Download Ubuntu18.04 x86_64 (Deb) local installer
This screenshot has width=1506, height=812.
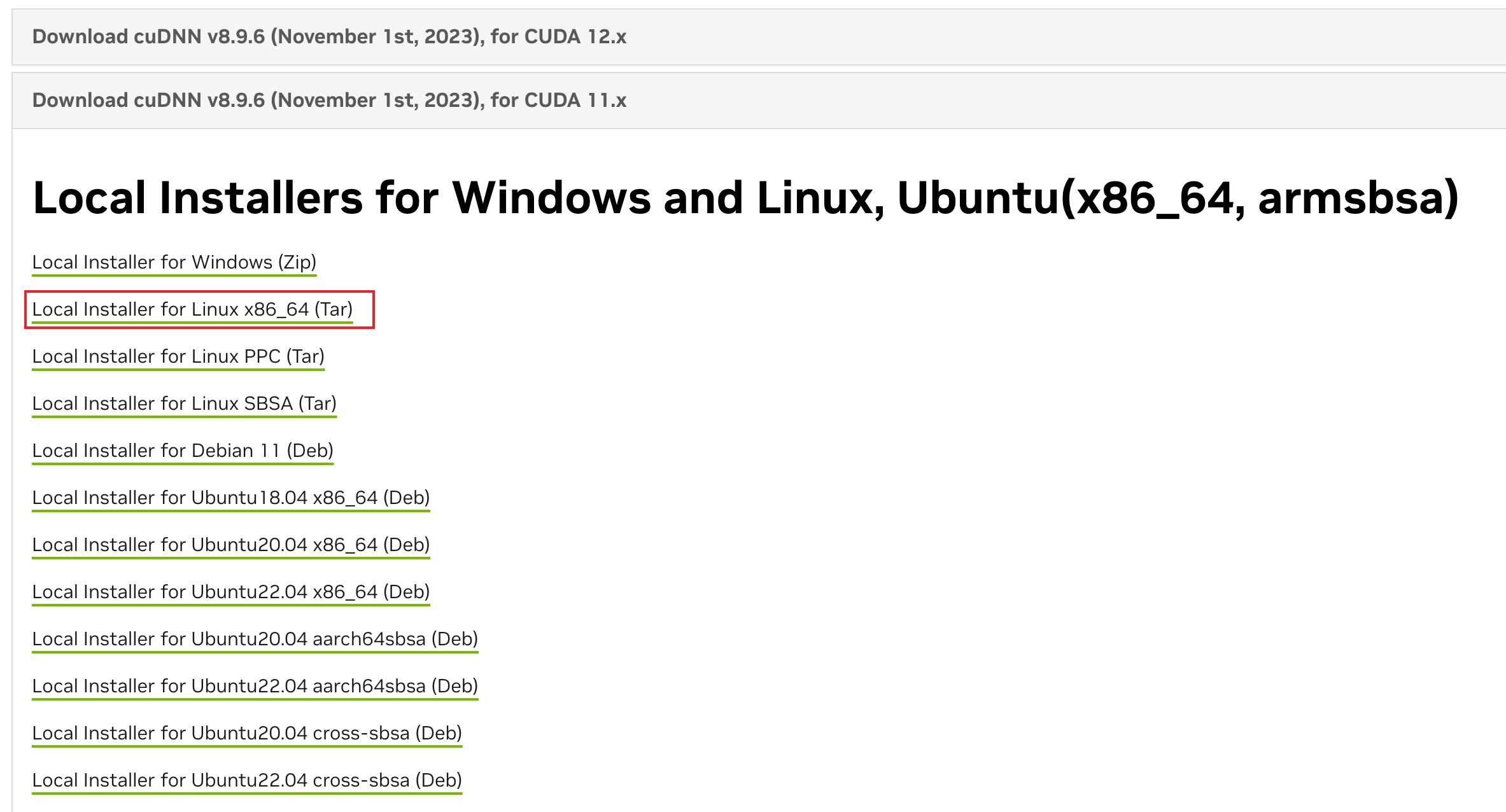coord(230,498)
